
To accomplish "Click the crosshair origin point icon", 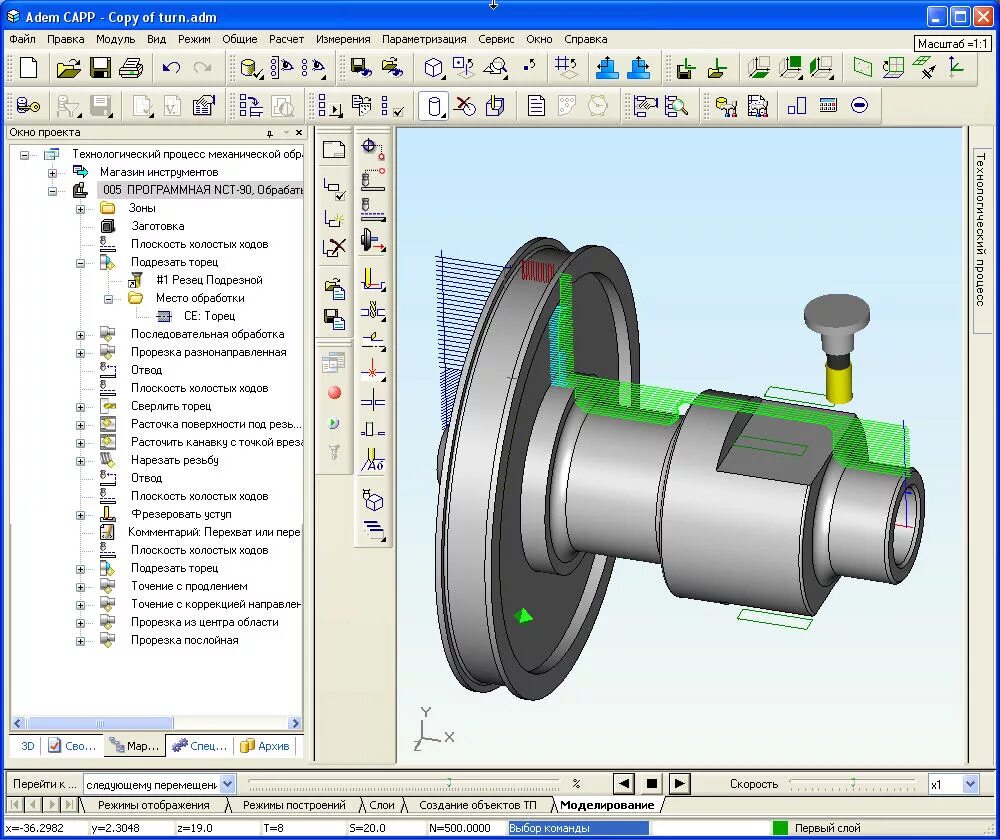I will tap(373, 149).
